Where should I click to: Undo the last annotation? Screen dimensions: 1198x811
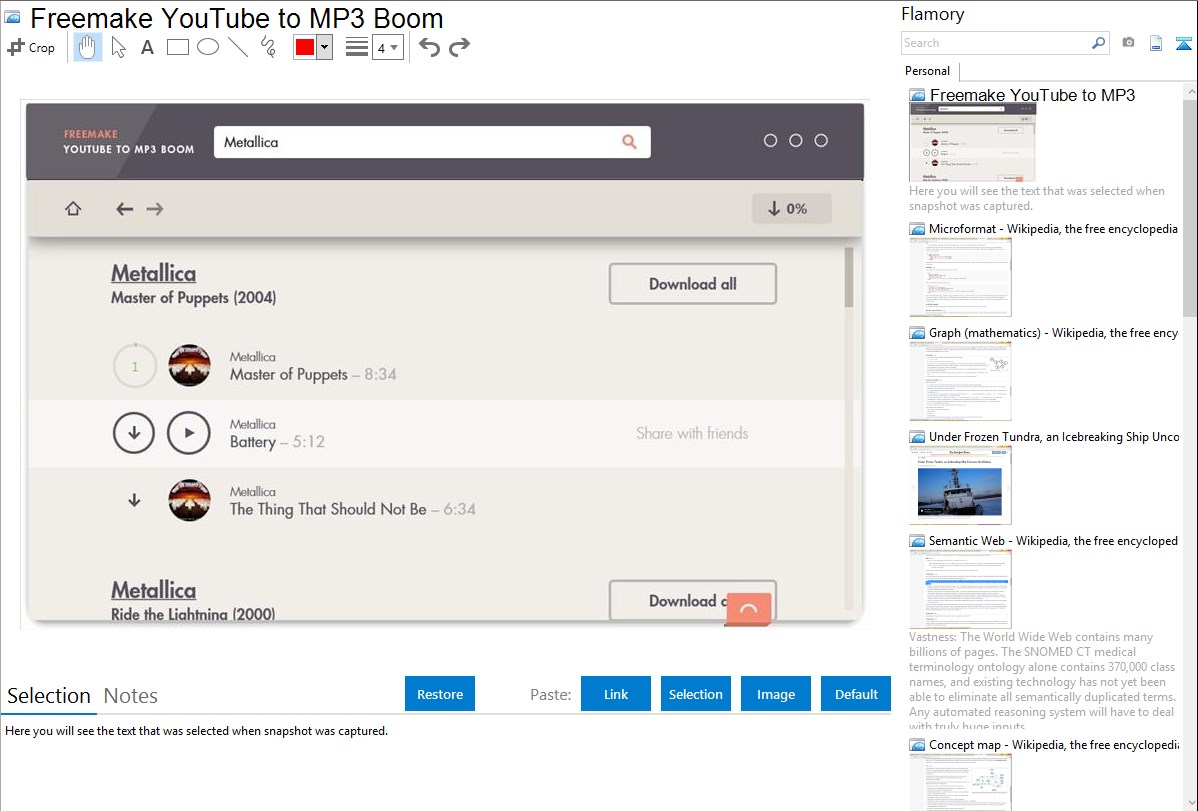[x=429, y=47]
